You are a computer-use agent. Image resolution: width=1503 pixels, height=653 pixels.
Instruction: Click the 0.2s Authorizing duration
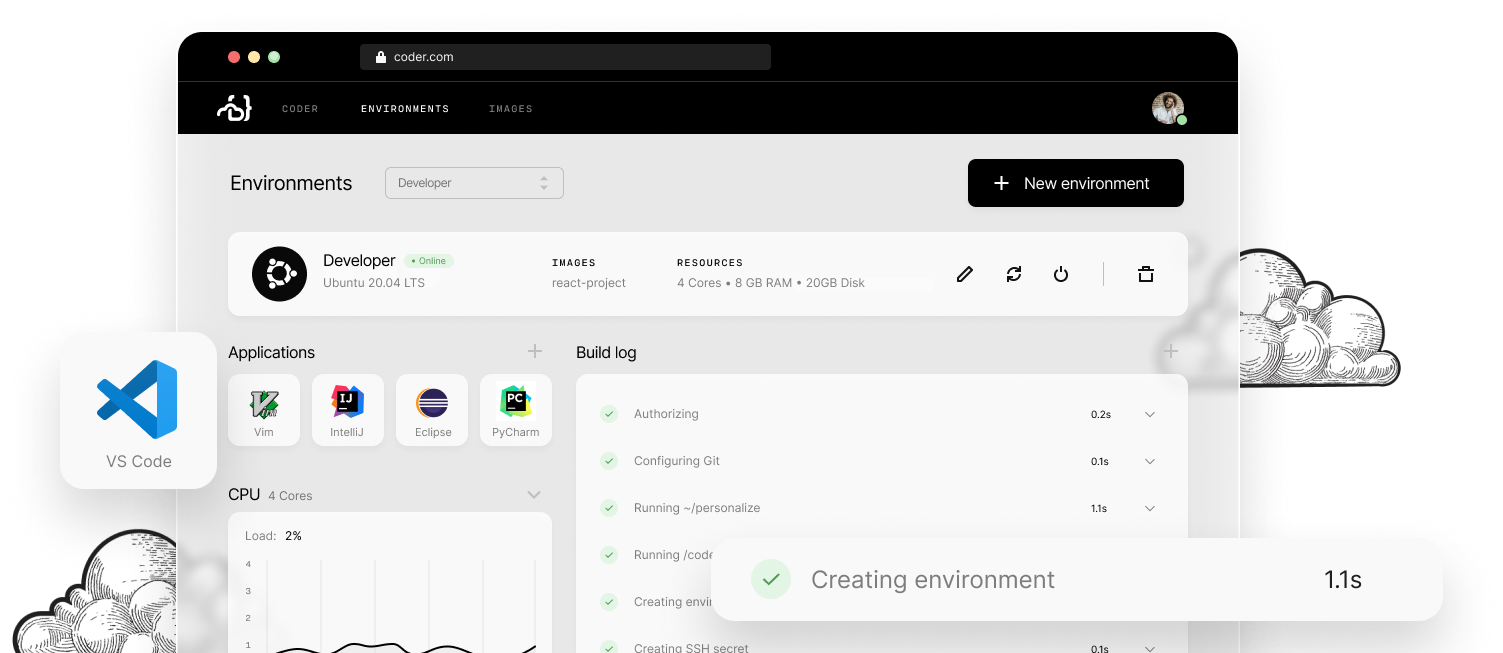click(1101, 414)
